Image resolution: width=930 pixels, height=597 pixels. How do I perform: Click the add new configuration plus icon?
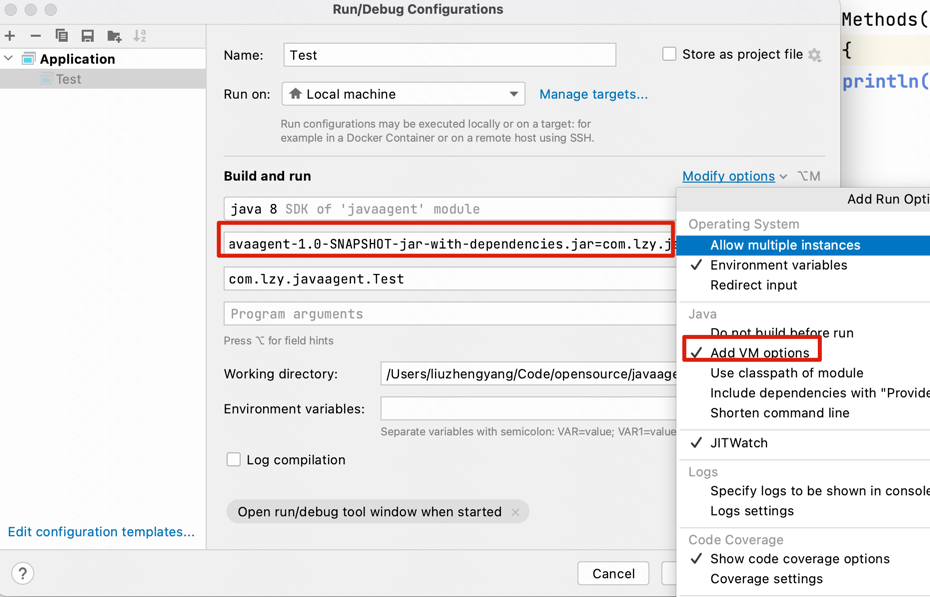coord(10,36)
